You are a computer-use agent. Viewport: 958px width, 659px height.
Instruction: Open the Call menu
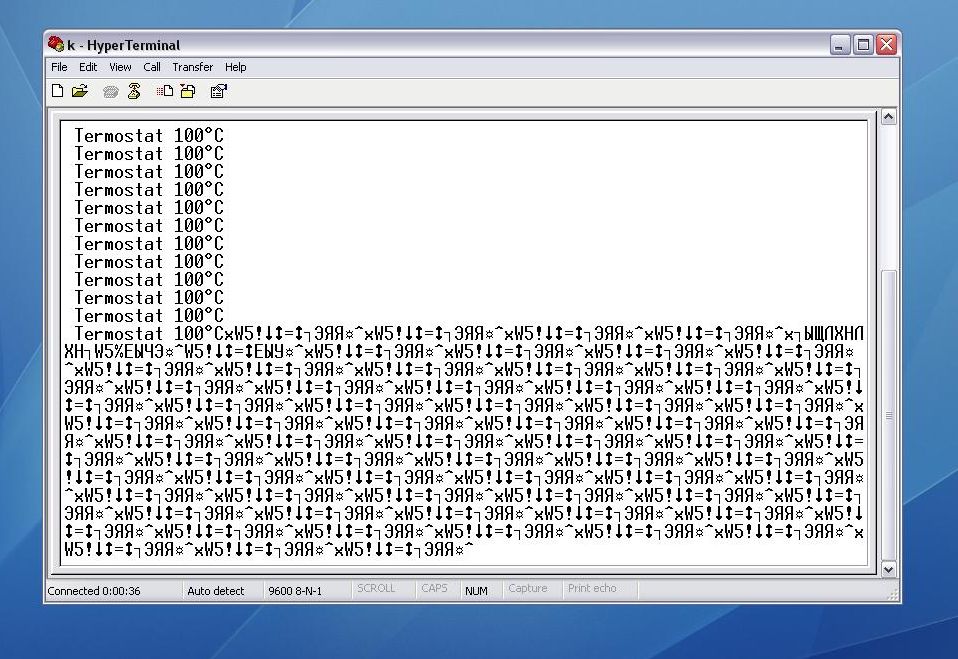coord(152,67)
